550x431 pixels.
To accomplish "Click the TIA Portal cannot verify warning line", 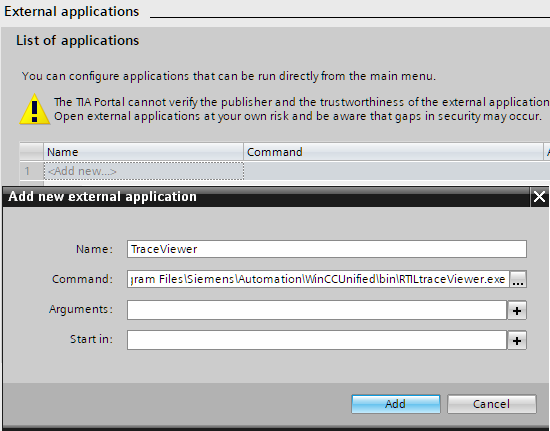I will pos(302,102).
